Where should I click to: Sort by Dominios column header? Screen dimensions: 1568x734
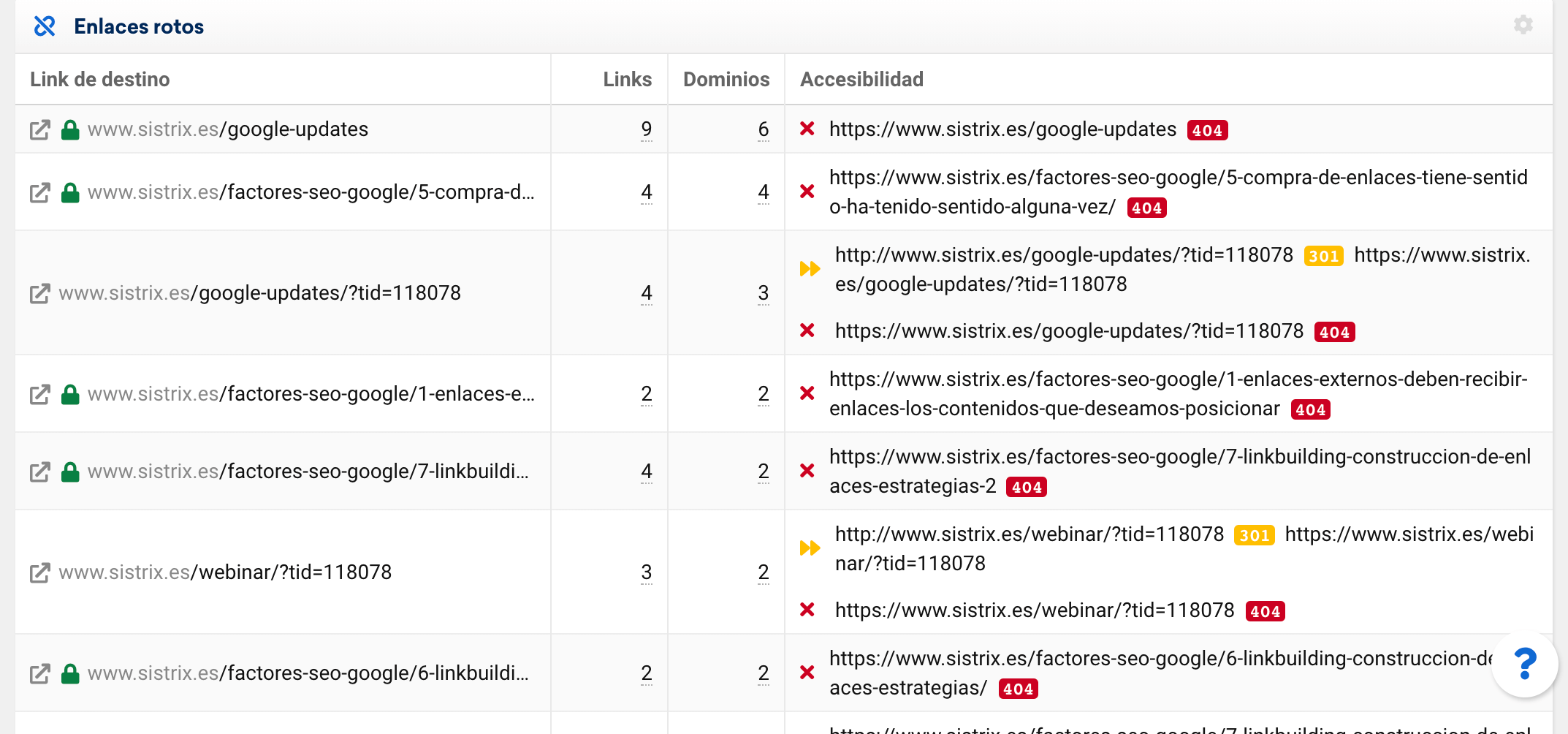pyautogui.click(x=726, y=79)
